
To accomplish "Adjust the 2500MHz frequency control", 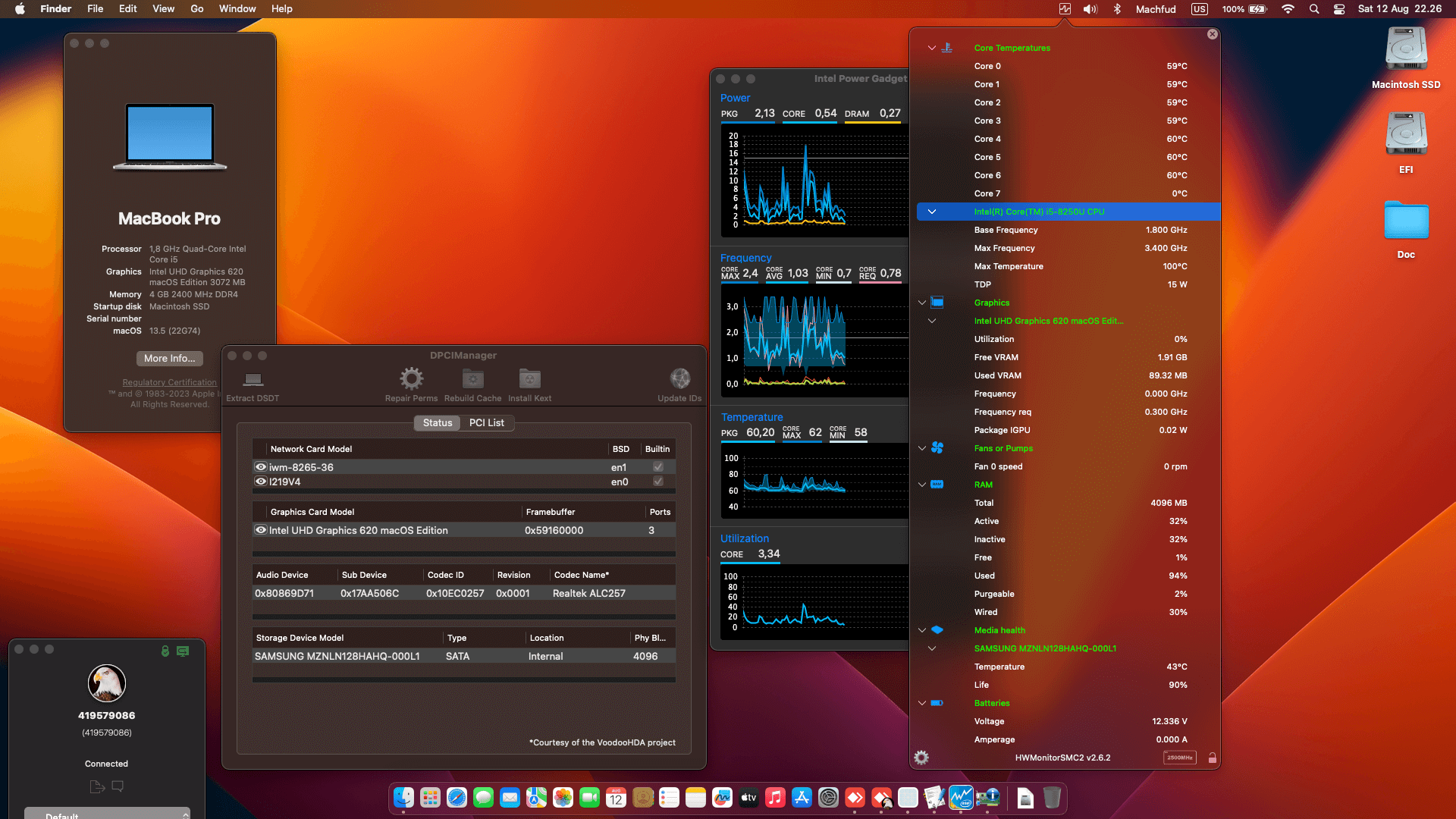I will (x=1178, y=757).
